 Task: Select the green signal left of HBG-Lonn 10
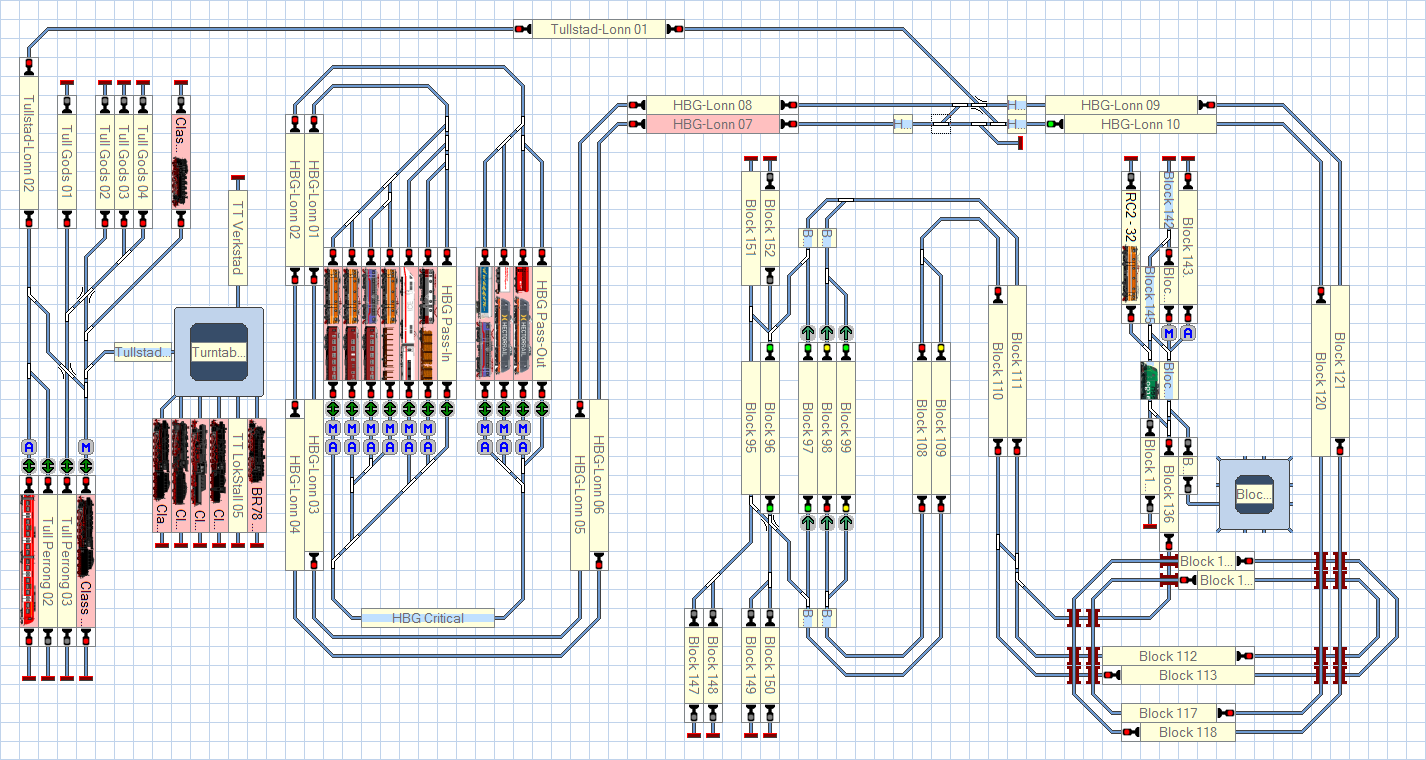pos(1054,124)
